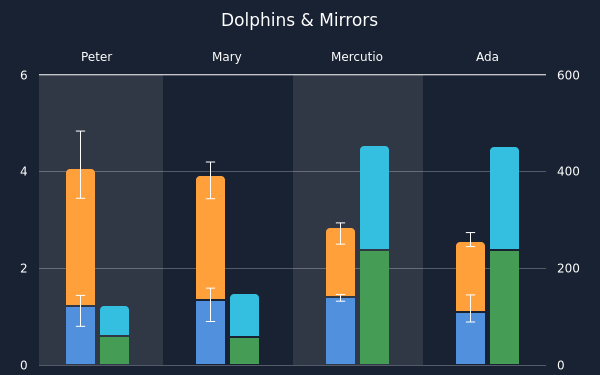Click the Dolphins & Mirrors chart title
Viewport: 600px width, 375px height.
(x=300, y=20)
